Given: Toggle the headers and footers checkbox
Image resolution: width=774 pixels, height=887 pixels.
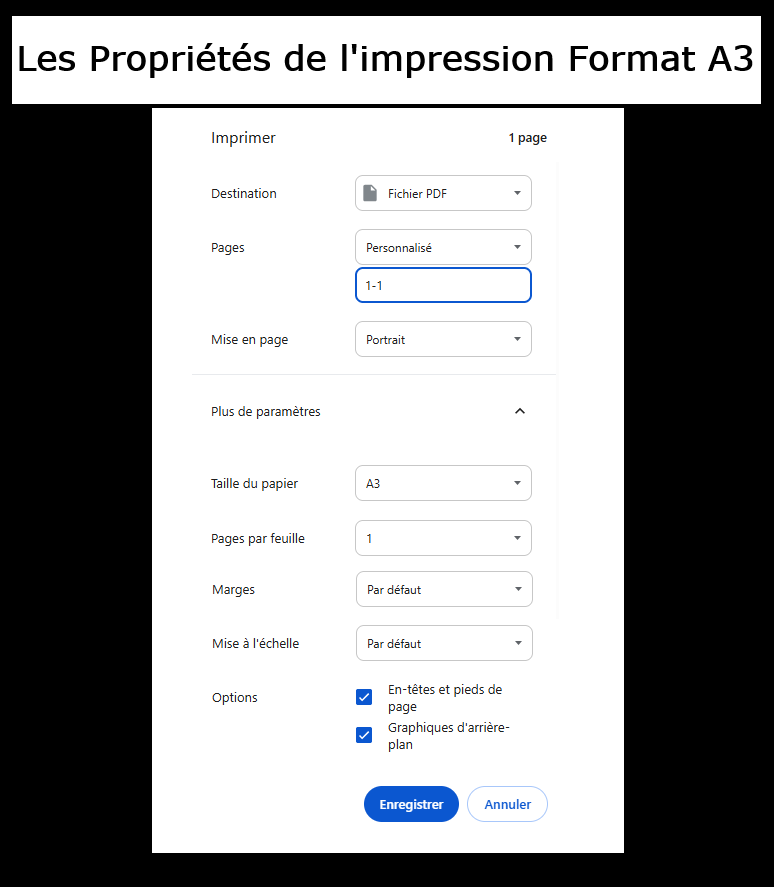Looking at the screenshot, I should coord(364,697).
